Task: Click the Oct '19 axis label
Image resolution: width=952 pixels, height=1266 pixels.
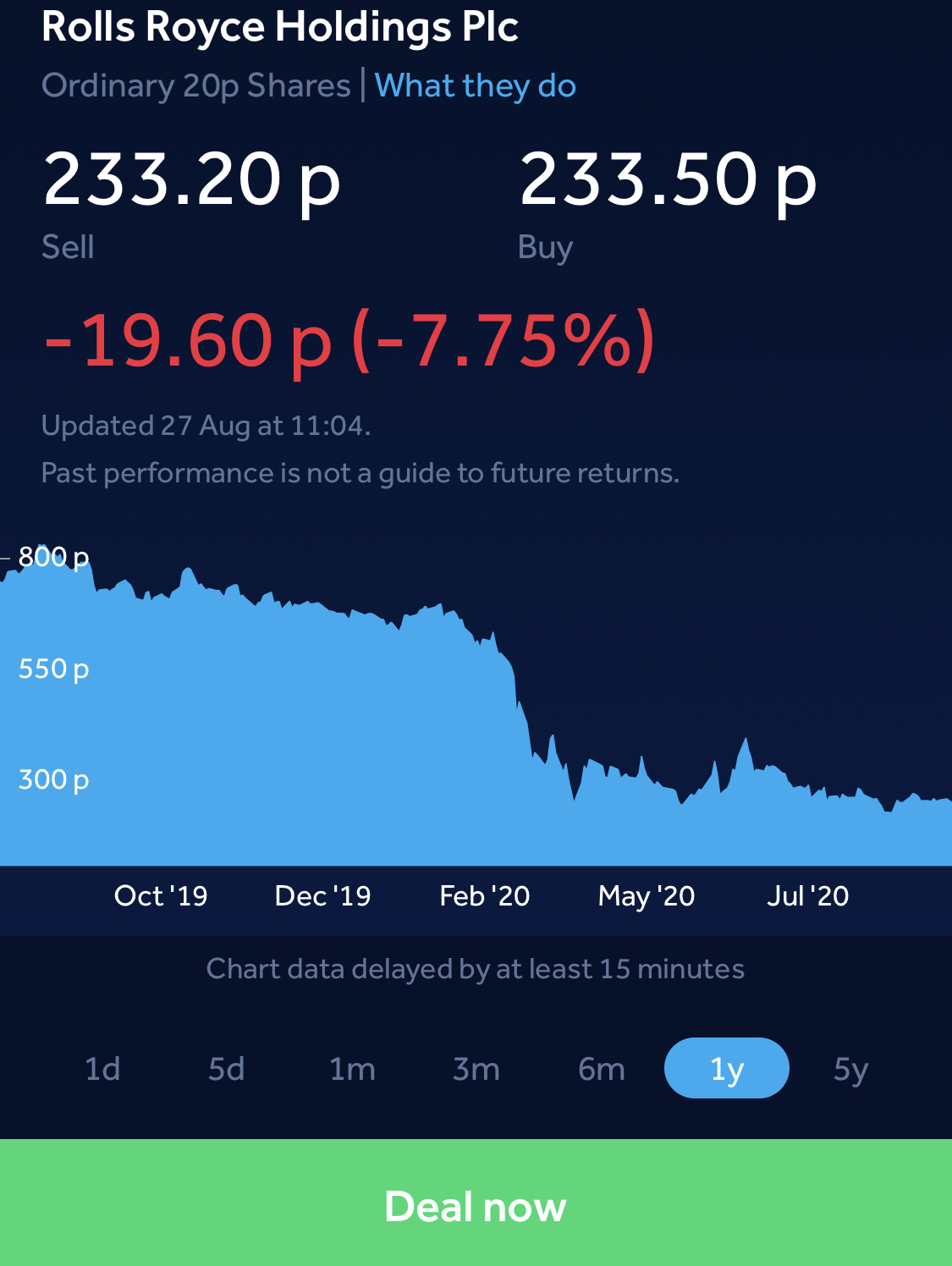Action: coord(161,895)
